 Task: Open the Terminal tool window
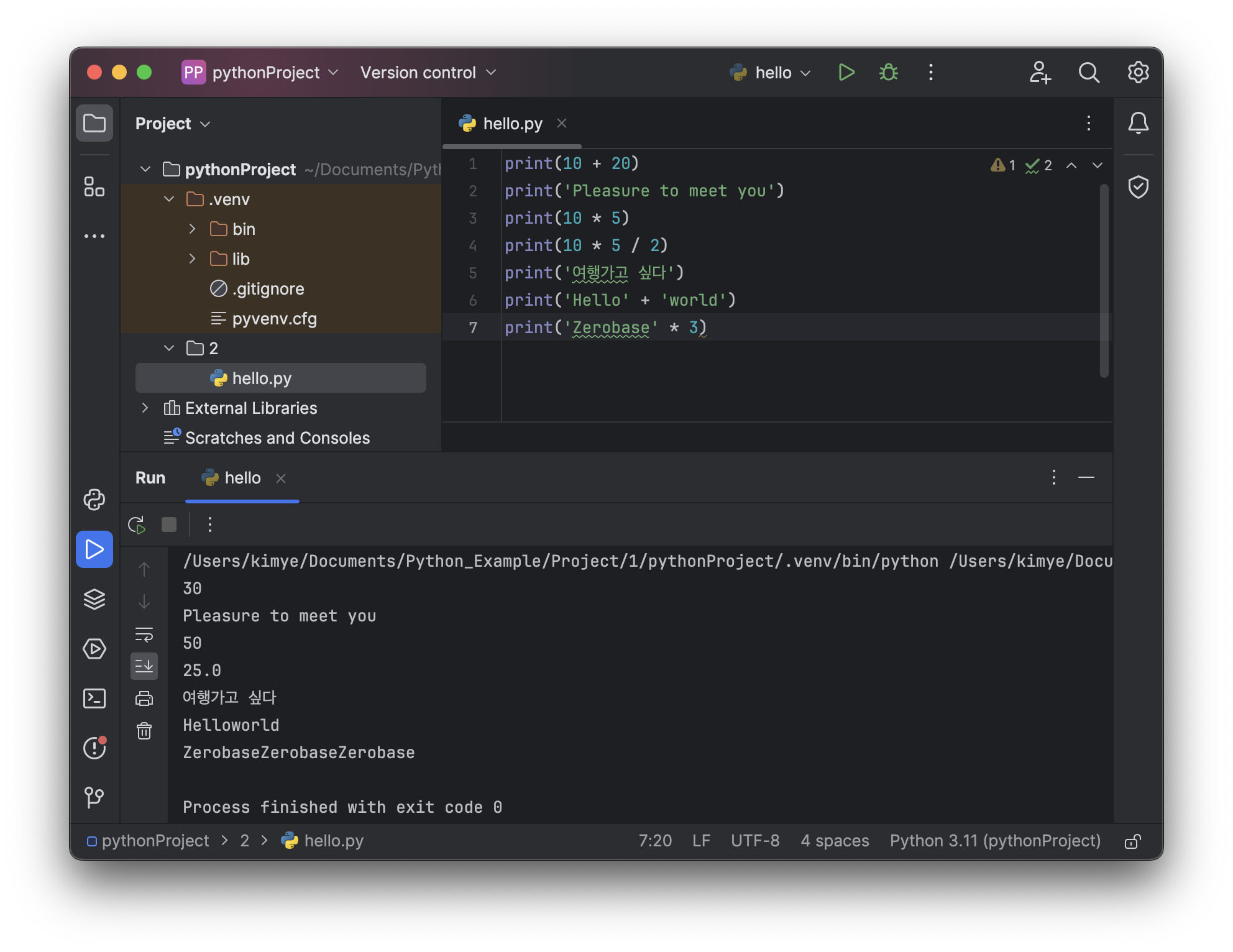94,698
